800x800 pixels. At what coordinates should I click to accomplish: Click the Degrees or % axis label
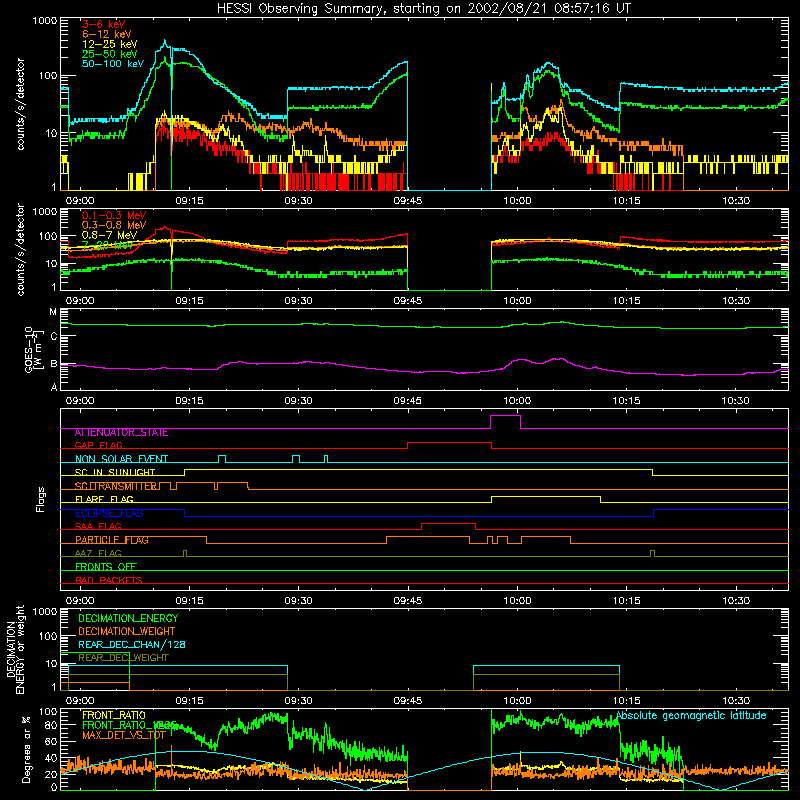tap(26, 749)
